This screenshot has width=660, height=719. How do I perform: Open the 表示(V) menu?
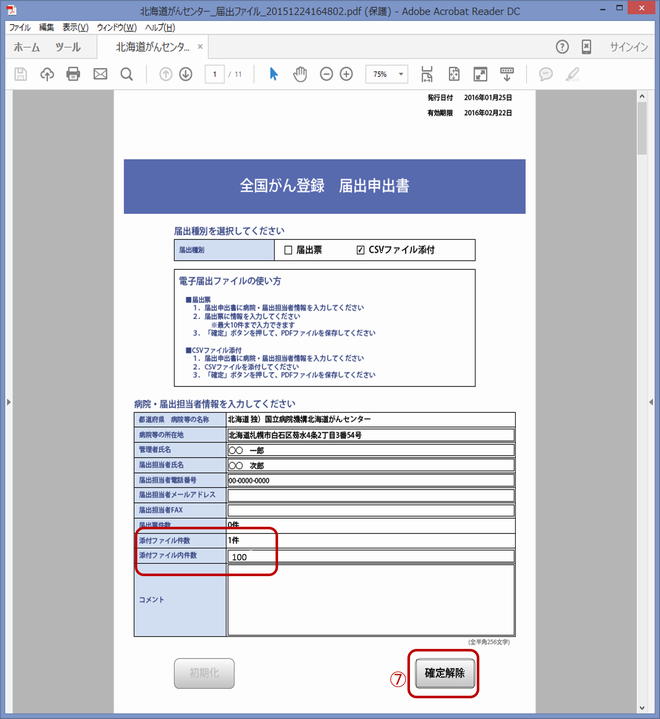click(x=76, y=28)
